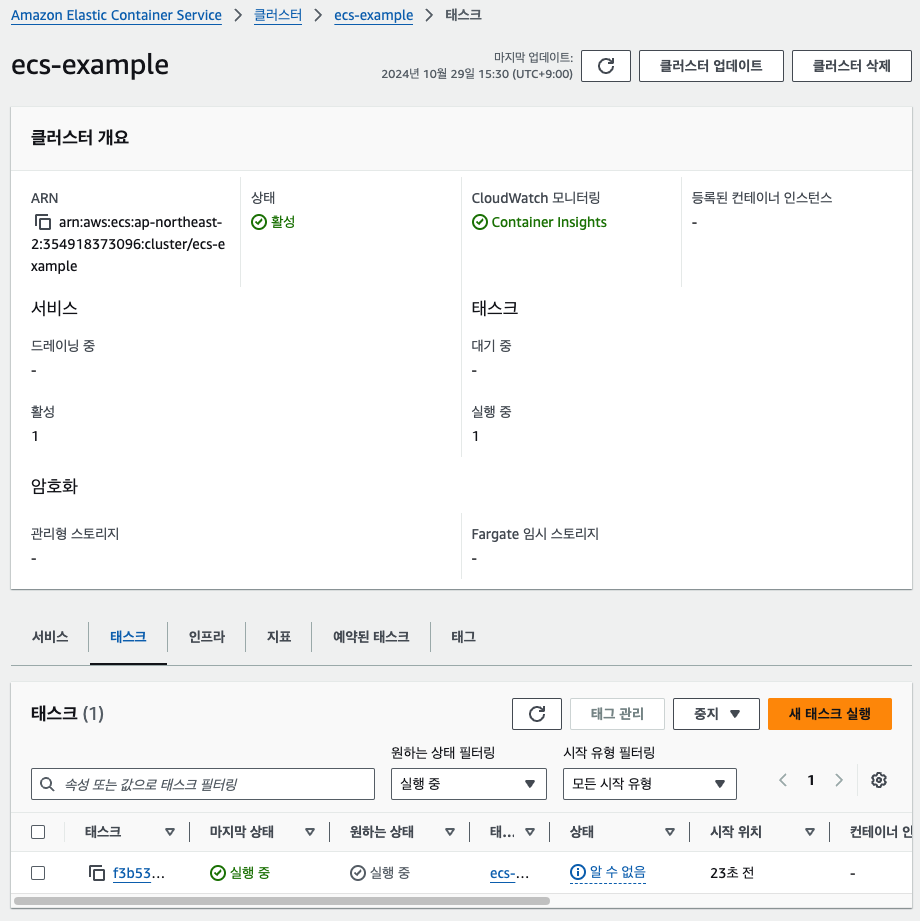Click the horizontal scrollbar under tasks table

[x=282, y=900]
